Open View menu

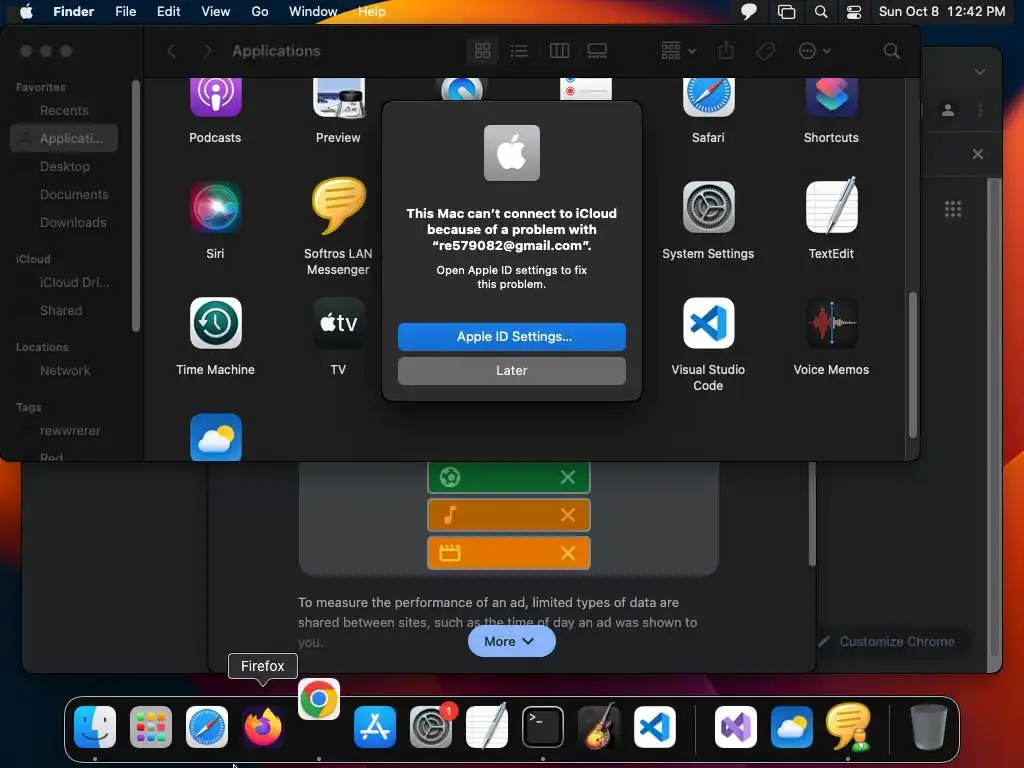(216, 12)
